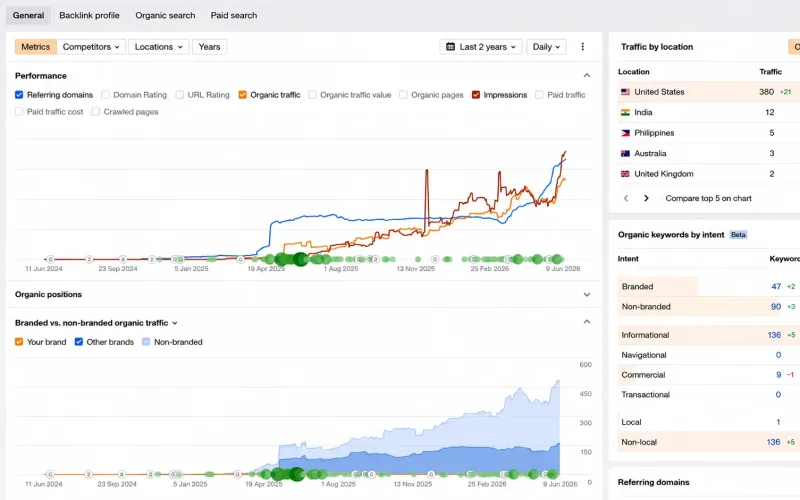The width and height of the screenshot is (800, 500).
Task: Click the Non-local keywords count 136
Action: (x=773, y=442)
